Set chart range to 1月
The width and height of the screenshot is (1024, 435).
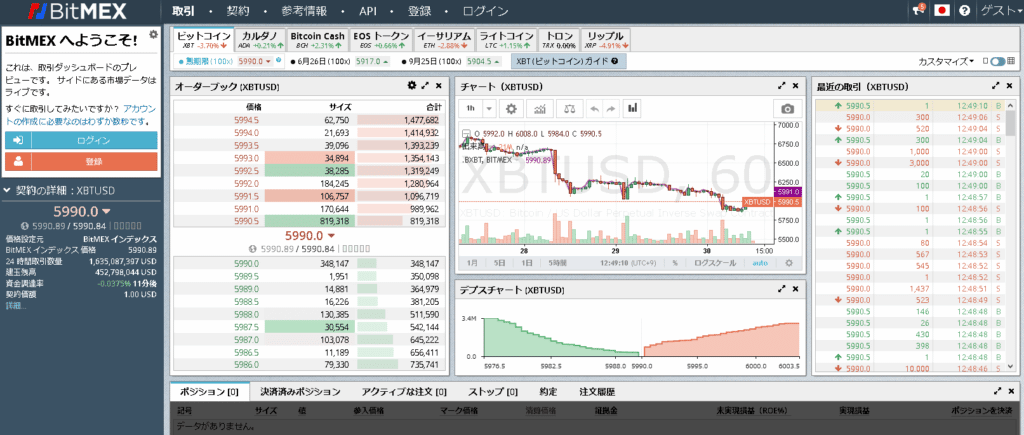471,263
